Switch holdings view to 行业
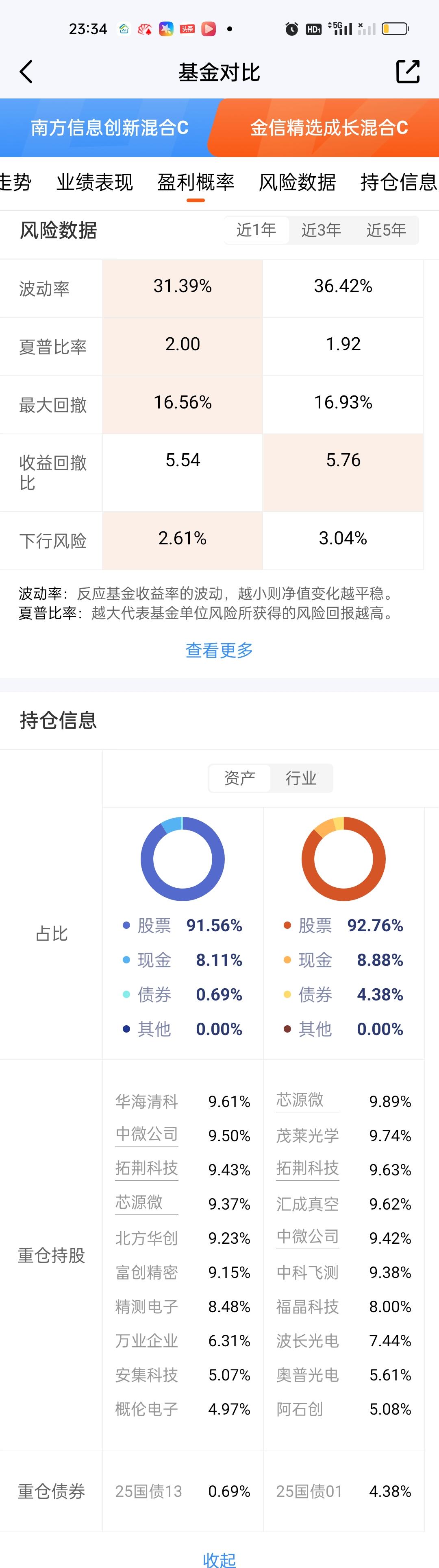439x1568 pixels. click(301, 778)
